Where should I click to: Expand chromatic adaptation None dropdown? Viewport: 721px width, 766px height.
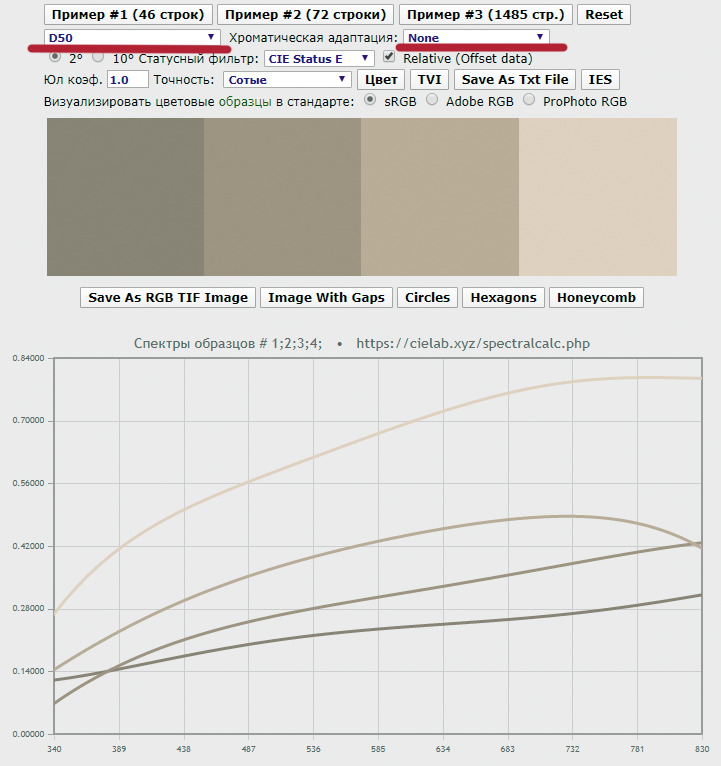point(476,37)
